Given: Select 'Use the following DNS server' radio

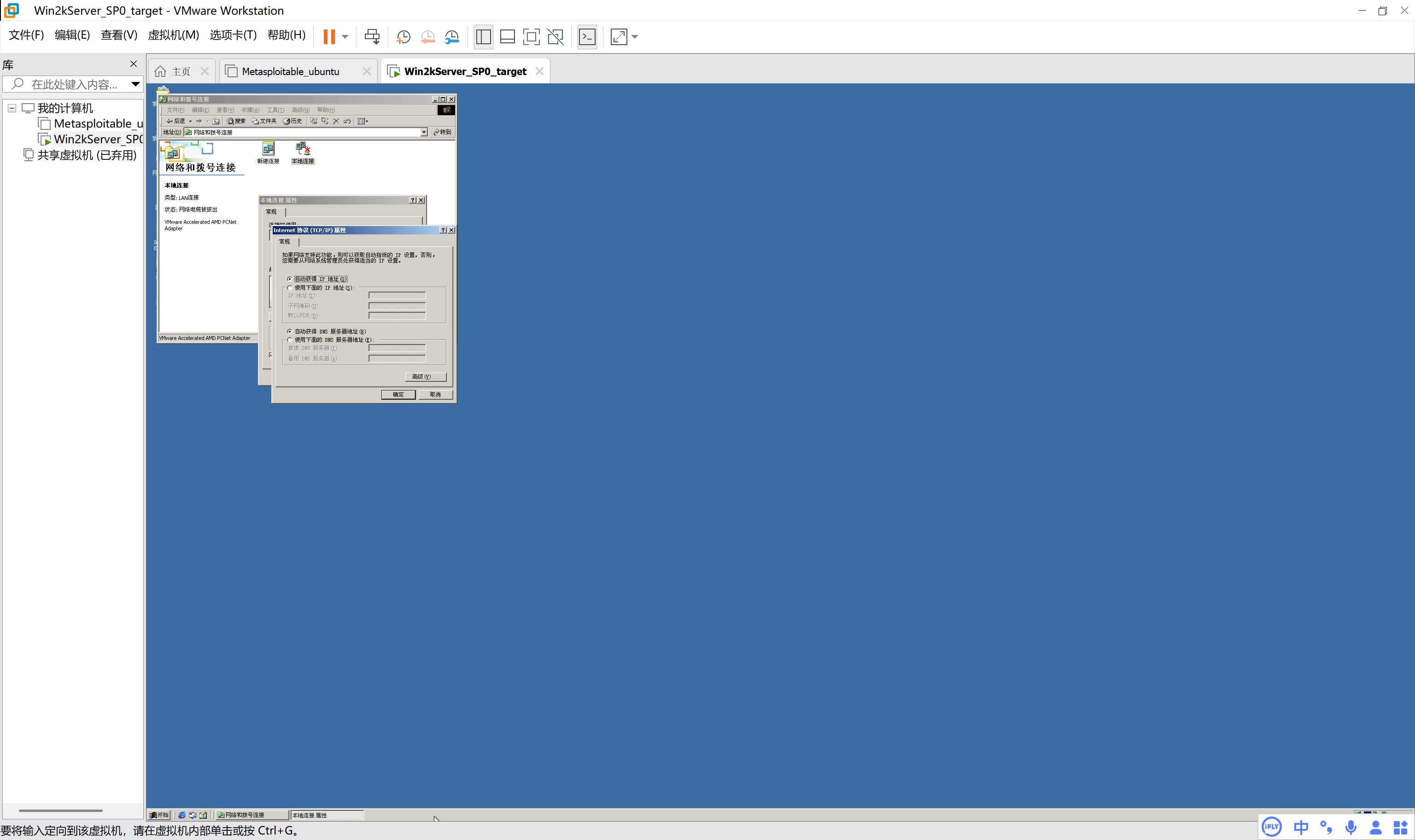Looking at the screenshot, I should point(290,339).
